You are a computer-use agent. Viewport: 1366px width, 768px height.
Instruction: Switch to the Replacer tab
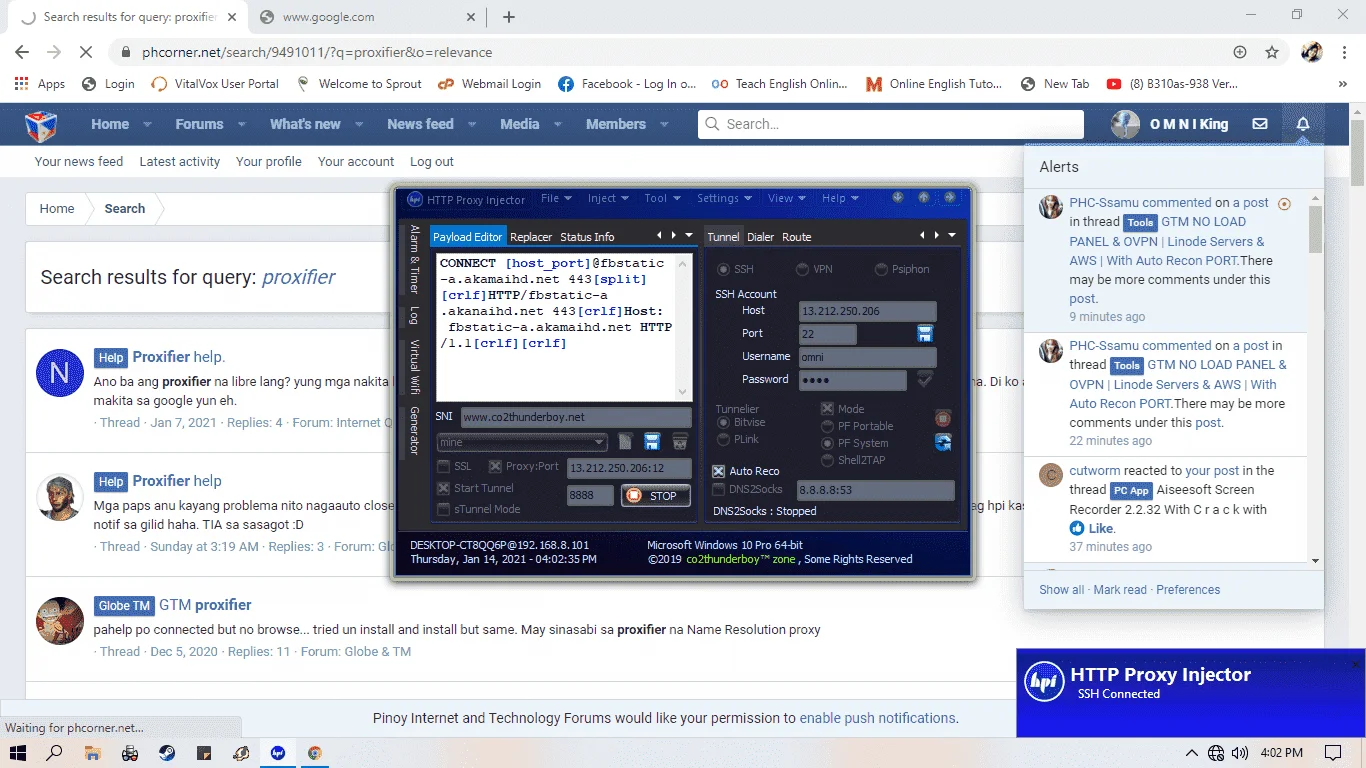point(531,237)
